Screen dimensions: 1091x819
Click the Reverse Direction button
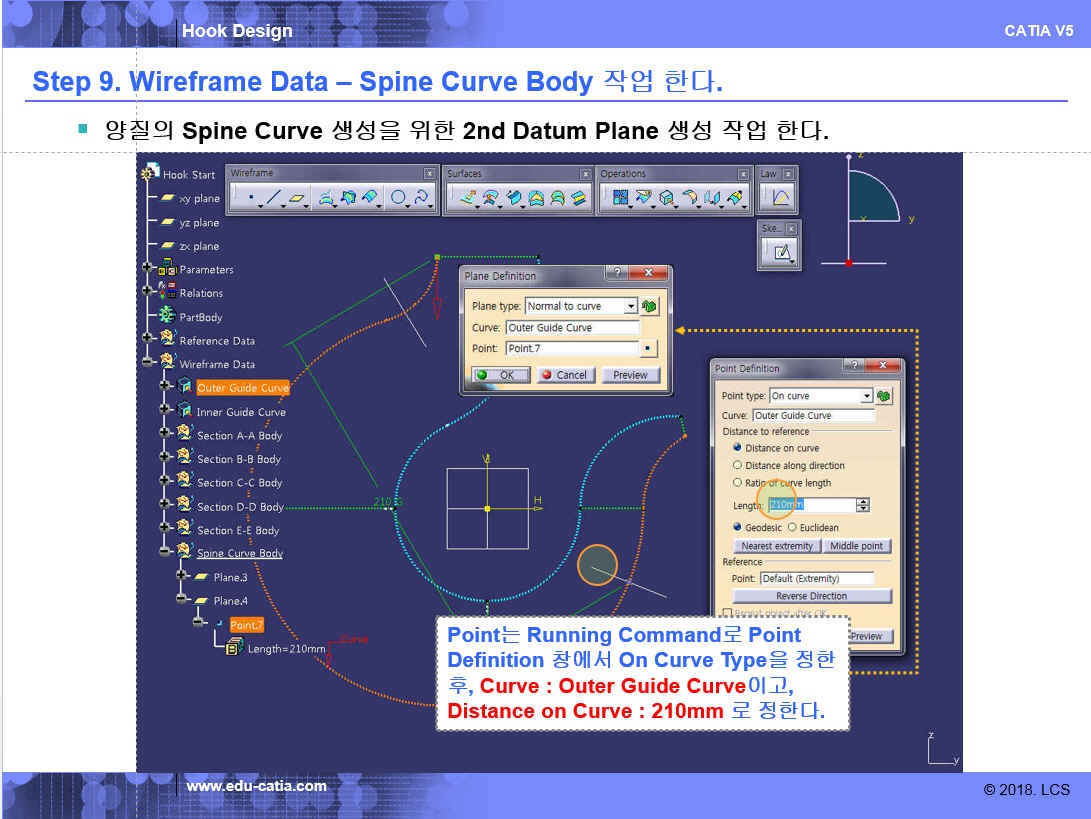(x=811, y=596)
